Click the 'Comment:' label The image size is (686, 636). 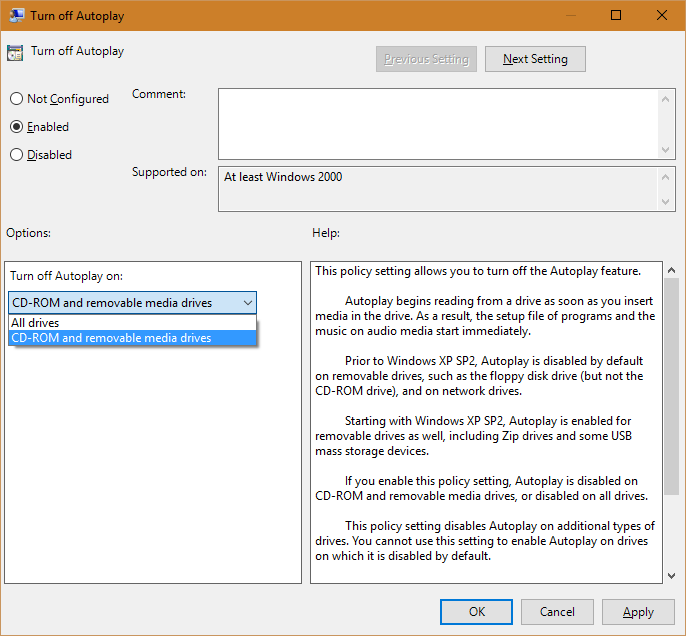[x=159, y=94]
